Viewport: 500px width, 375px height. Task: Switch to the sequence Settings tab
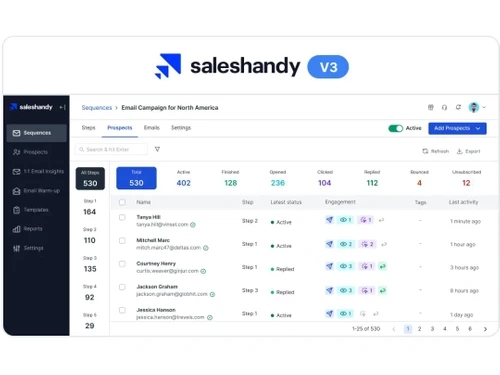[x=181, y=128]
